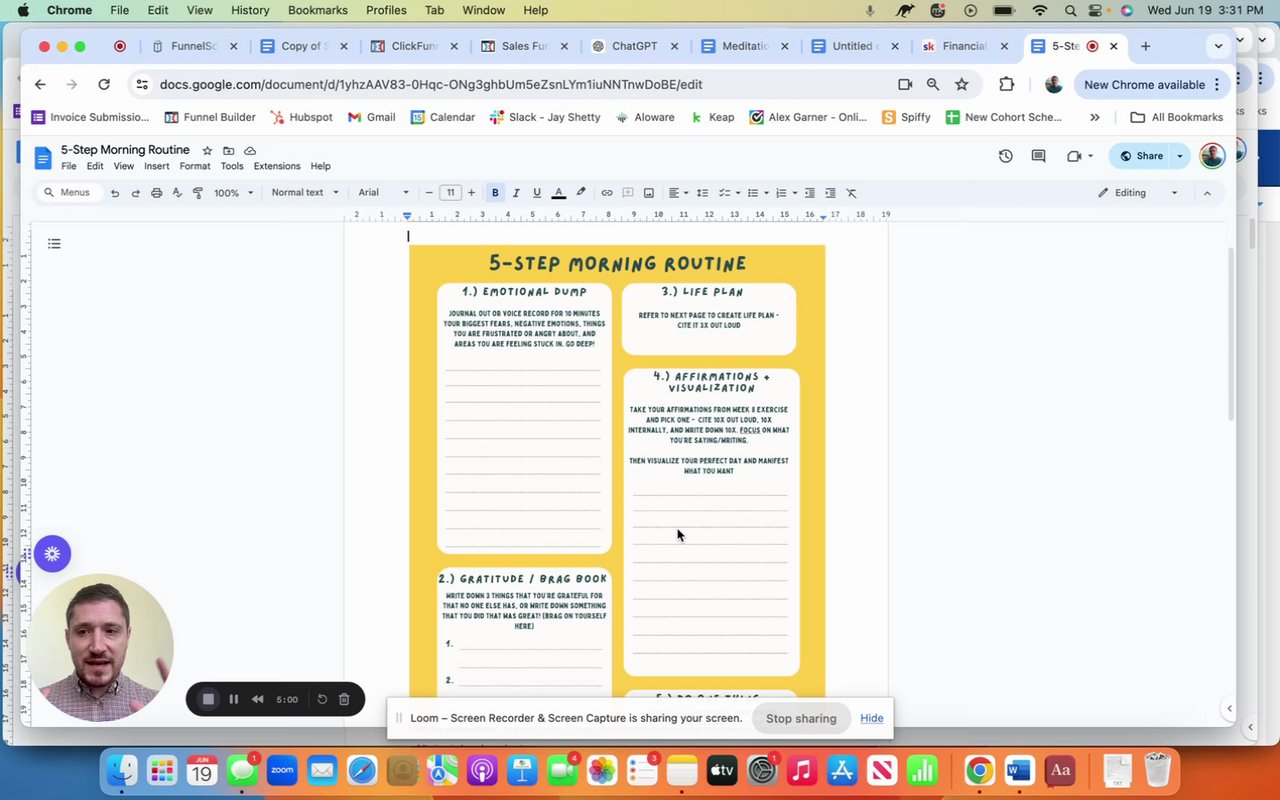Collapse the Docs menus with the chevron

(1207, 193)
